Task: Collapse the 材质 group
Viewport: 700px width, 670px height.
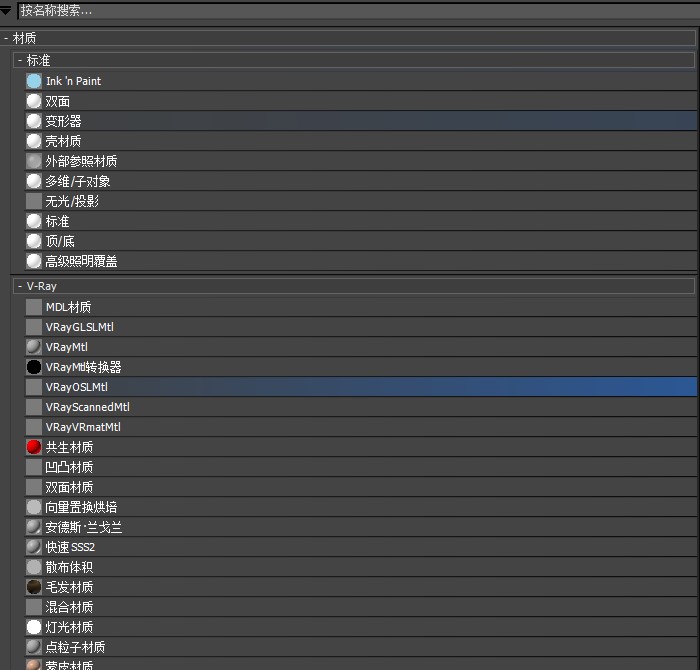Action: click(6, 38)
